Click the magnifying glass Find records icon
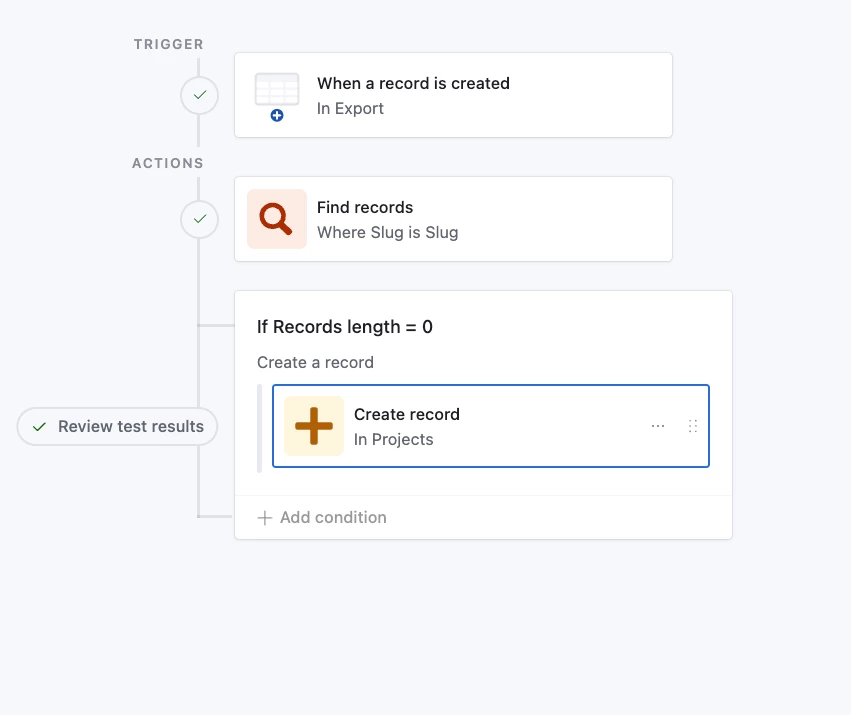Screen dimensions: 851x715 [277, 219]
